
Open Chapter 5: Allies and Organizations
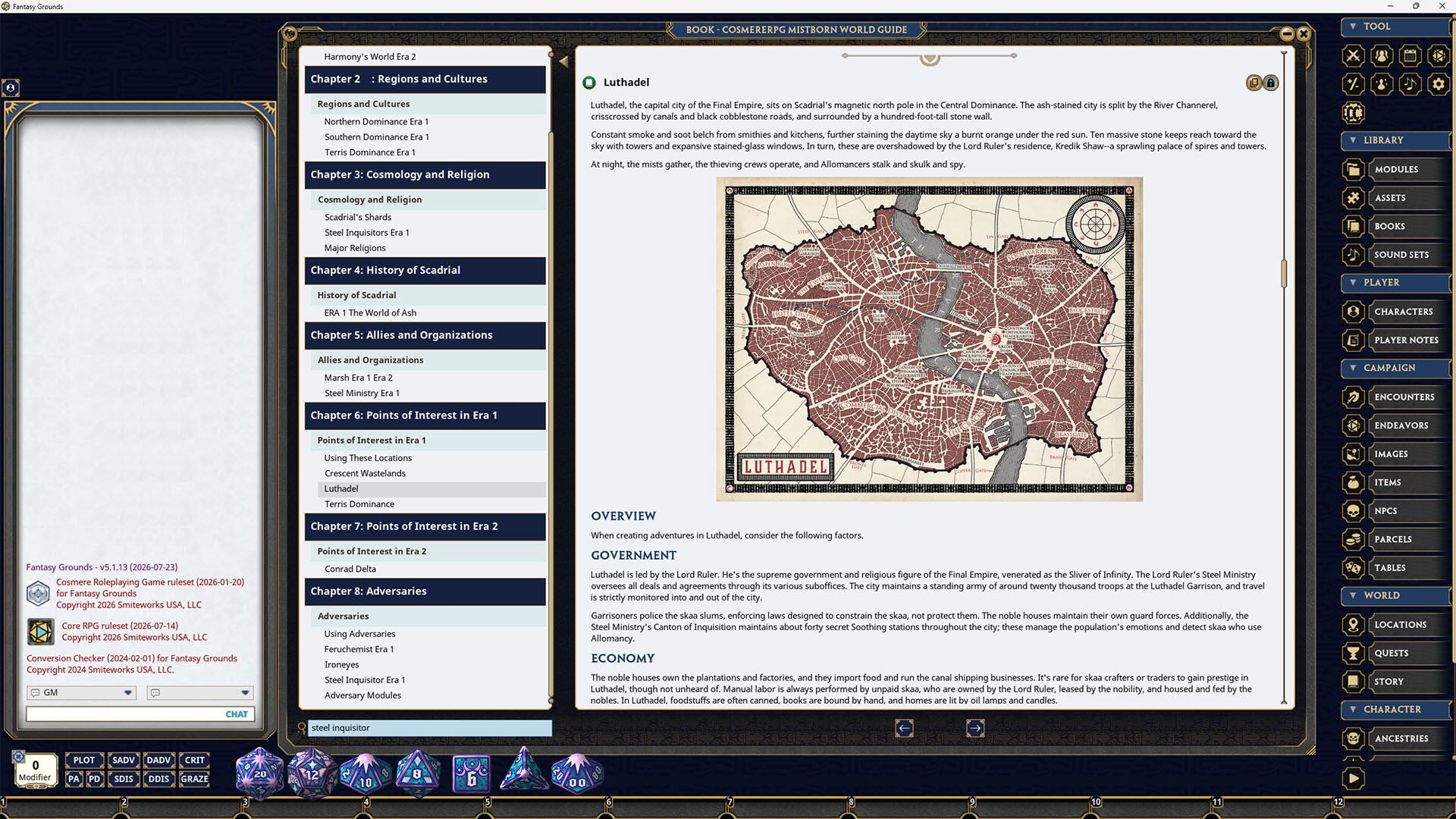click(x=425, y=335)
